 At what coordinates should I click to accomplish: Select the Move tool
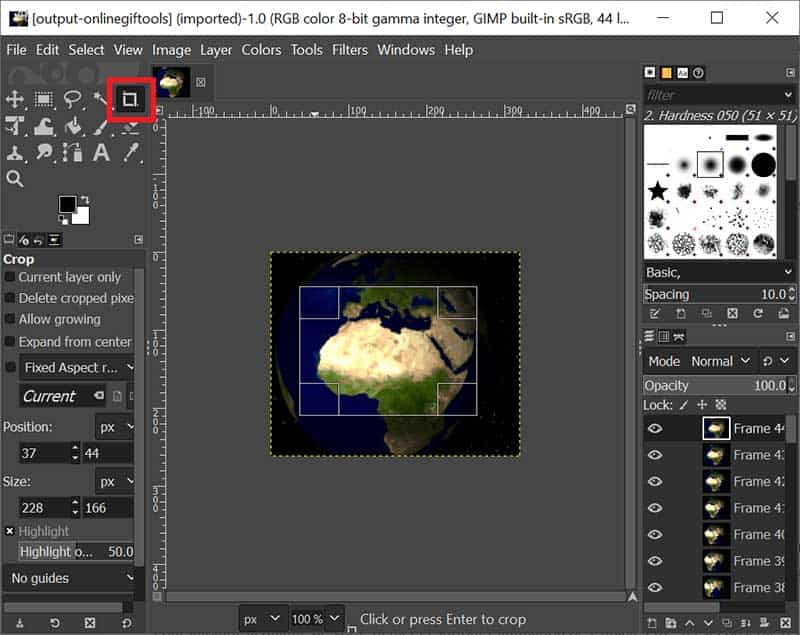pyautogui.click(x=16, y=100)
